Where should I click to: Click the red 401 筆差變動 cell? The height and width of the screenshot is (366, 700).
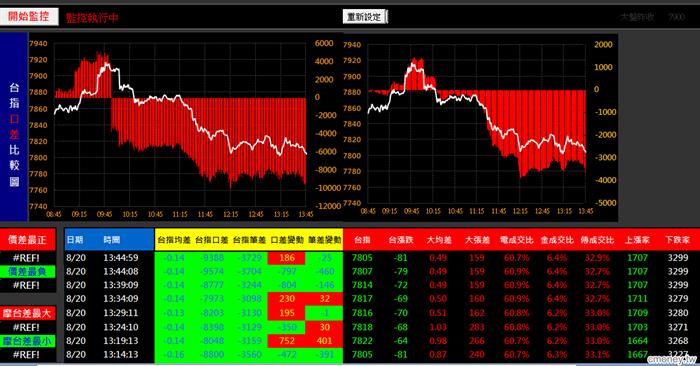(325, 341)
